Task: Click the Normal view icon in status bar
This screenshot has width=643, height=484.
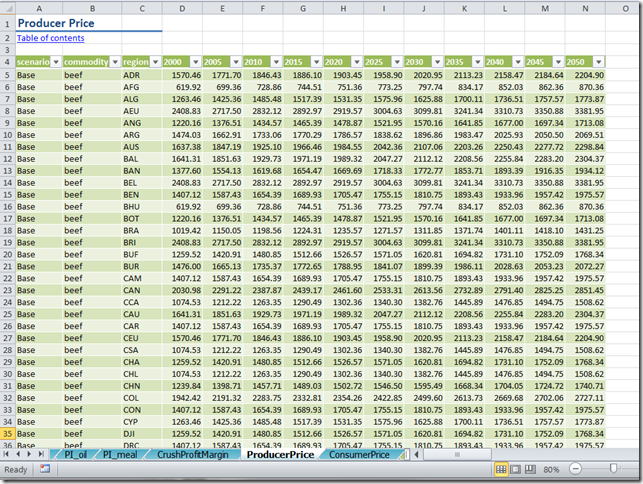Action: pyautogui.click(x=502, y=470)
